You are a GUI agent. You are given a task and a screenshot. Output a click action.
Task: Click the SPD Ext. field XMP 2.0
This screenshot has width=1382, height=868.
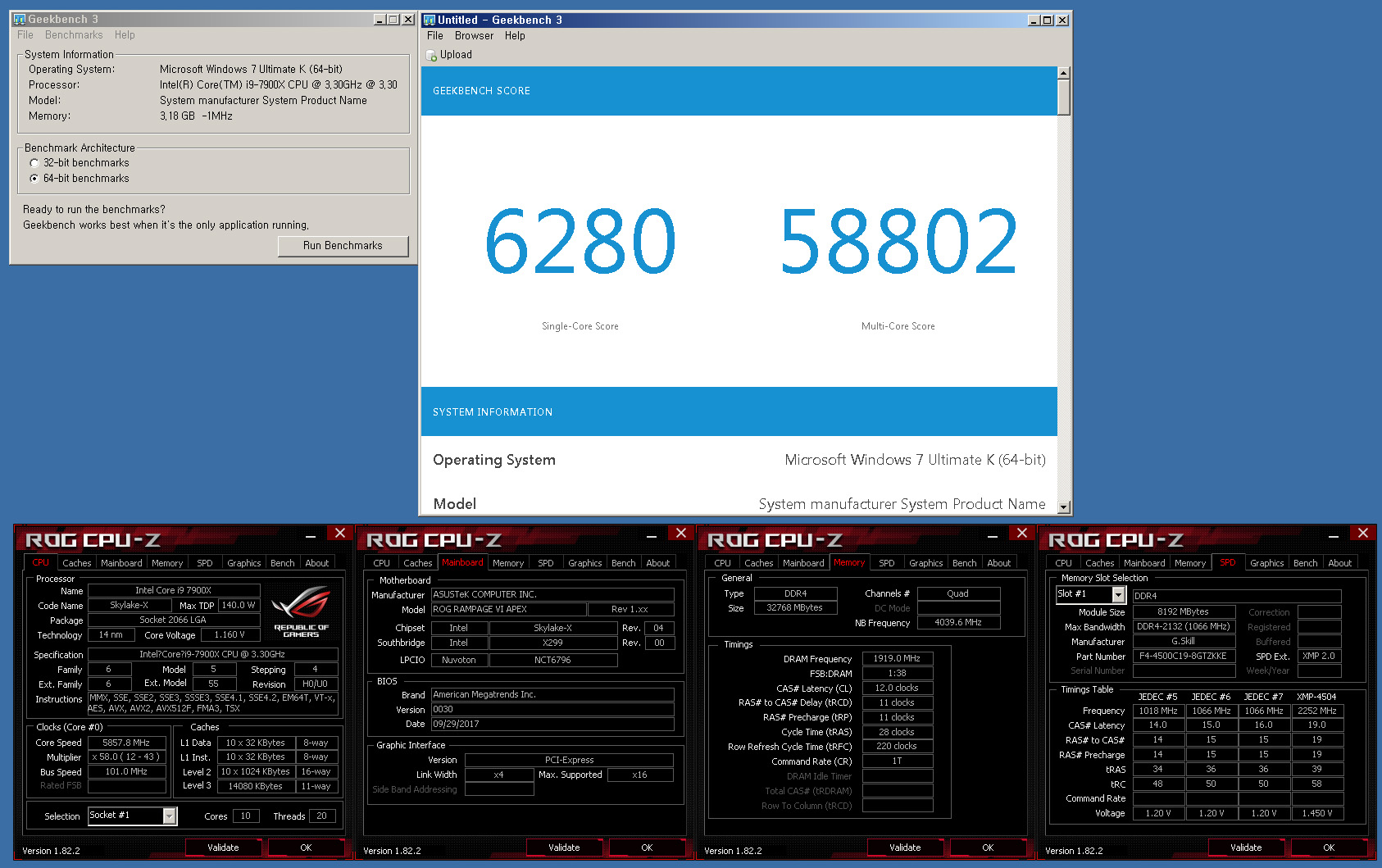pyautogui.click(x=1319, y=656)
